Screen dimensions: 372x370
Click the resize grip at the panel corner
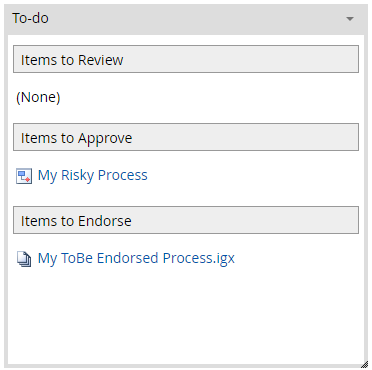point(364,364)
